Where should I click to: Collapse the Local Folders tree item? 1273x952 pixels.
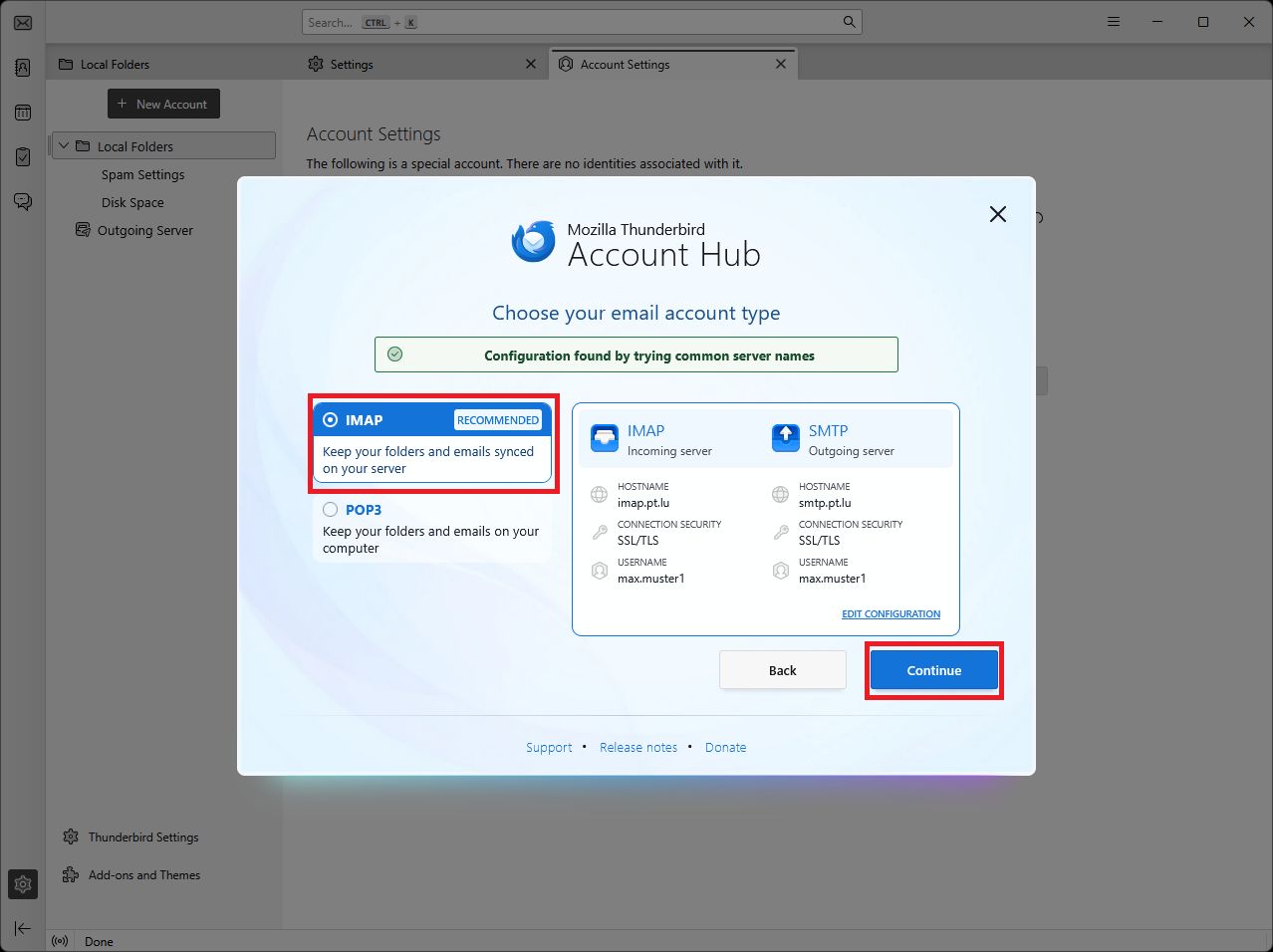(x=65, y=146)
